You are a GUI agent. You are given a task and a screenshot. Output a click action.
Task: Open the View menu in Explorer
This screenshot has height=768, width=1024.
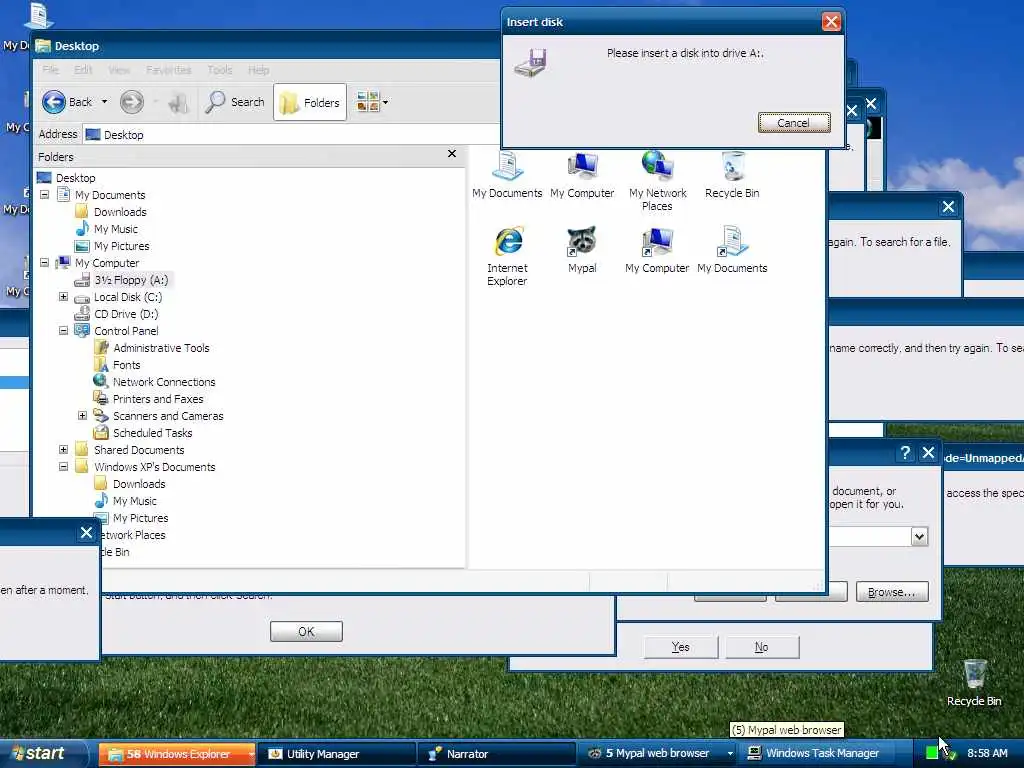[x=119, y=70]
